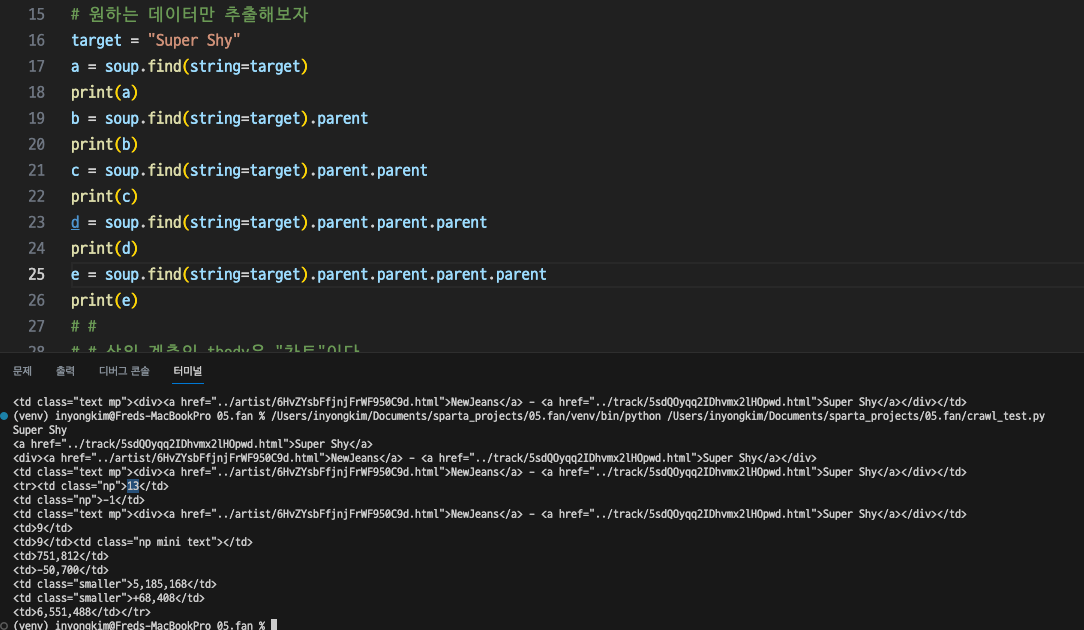Click the comment text on line 15

[189, 15]
